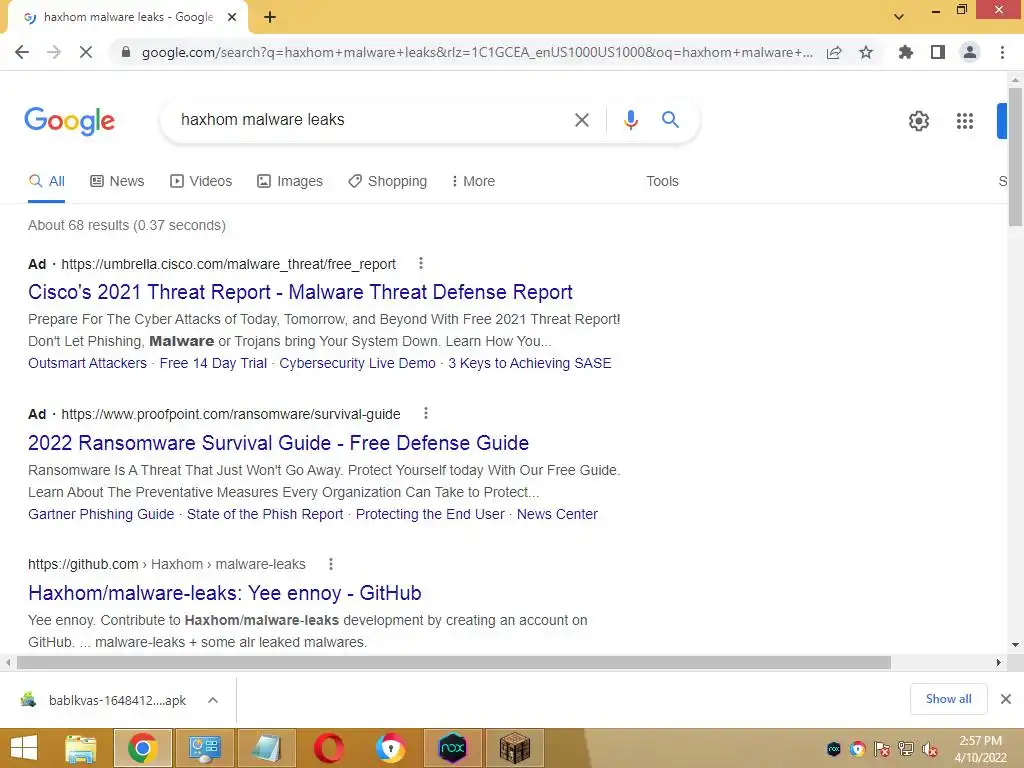Click the horizontal scrollbar
Viewport: 1024px width, 768px height.
(x=454, y=663)
